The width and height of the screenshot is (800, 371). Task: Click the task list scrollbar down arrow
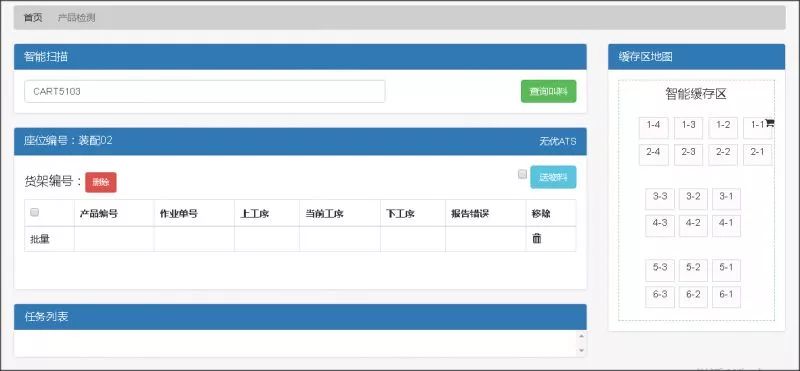tap(581, 351)
